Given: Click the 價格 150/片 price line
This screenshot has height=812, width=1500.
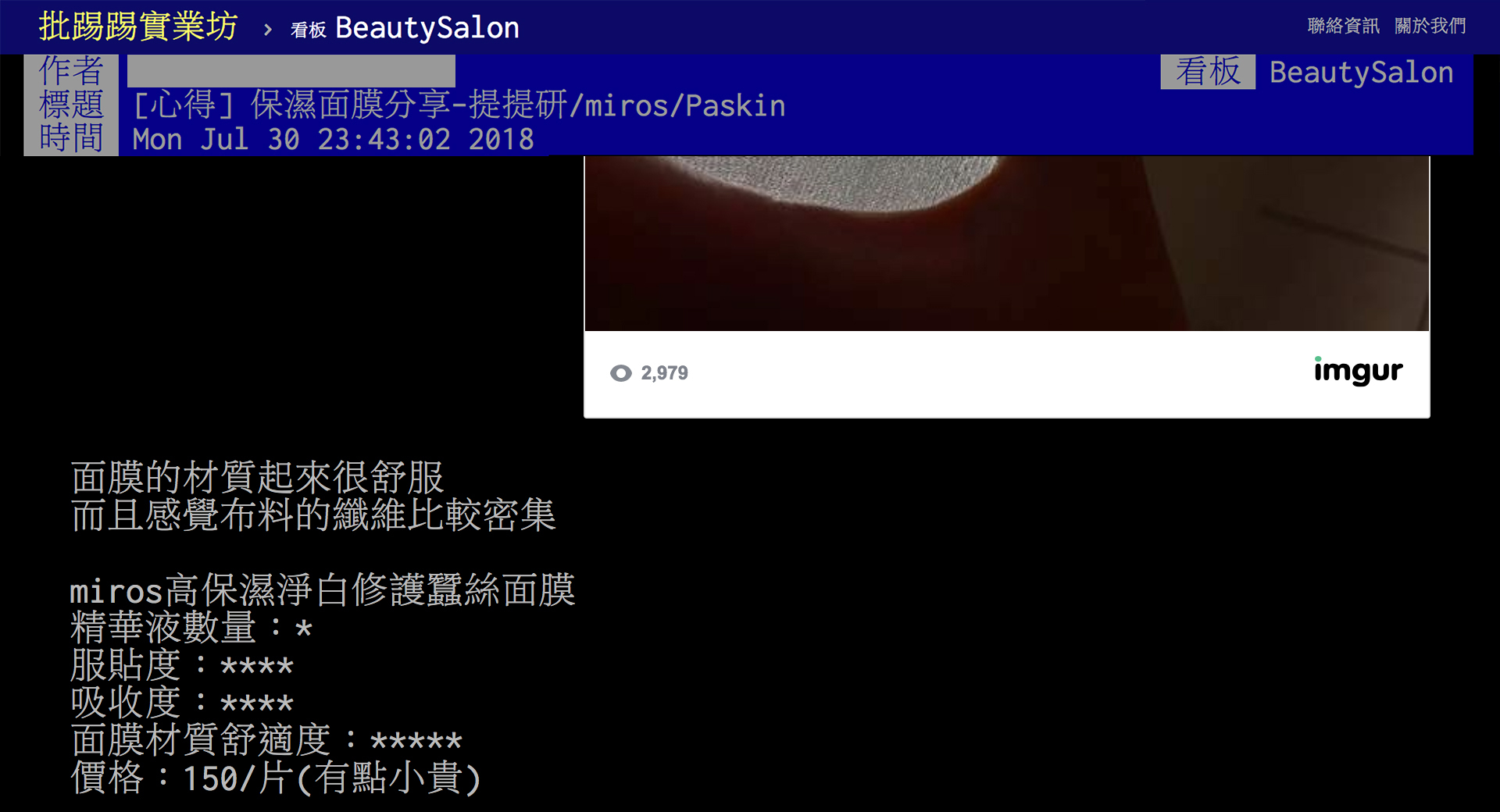Looking at the screenshot, I should pyautogui.click(x=275, y=778).
